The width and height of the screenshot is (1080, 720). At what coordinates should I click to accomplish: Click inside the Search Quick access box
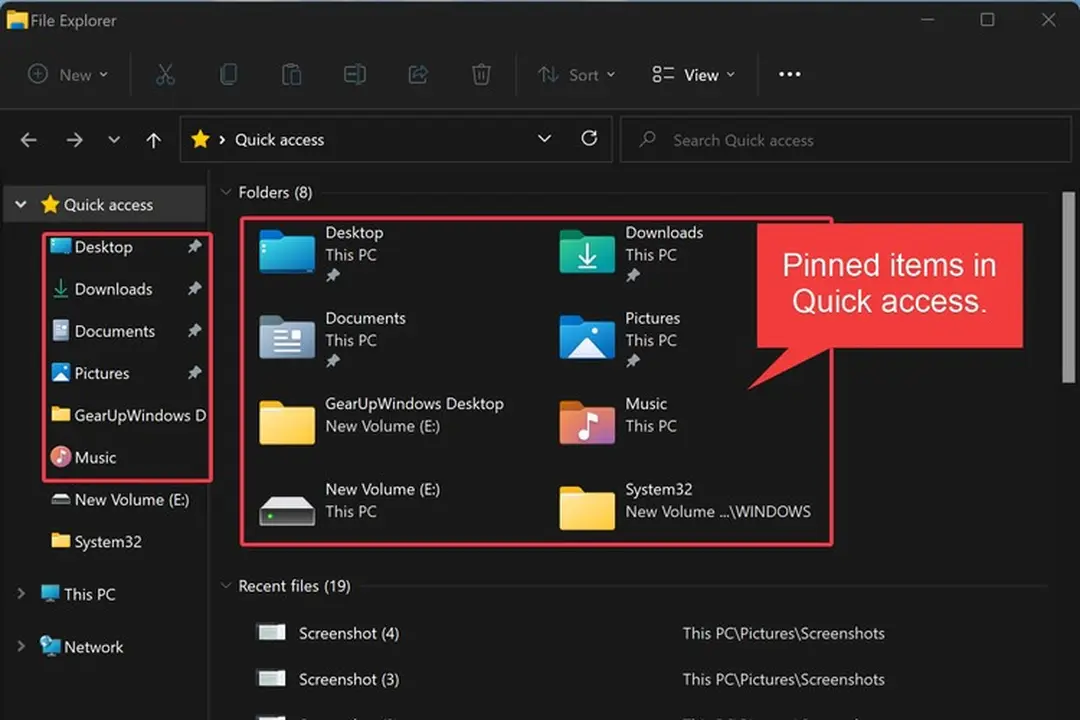point(845,139)
